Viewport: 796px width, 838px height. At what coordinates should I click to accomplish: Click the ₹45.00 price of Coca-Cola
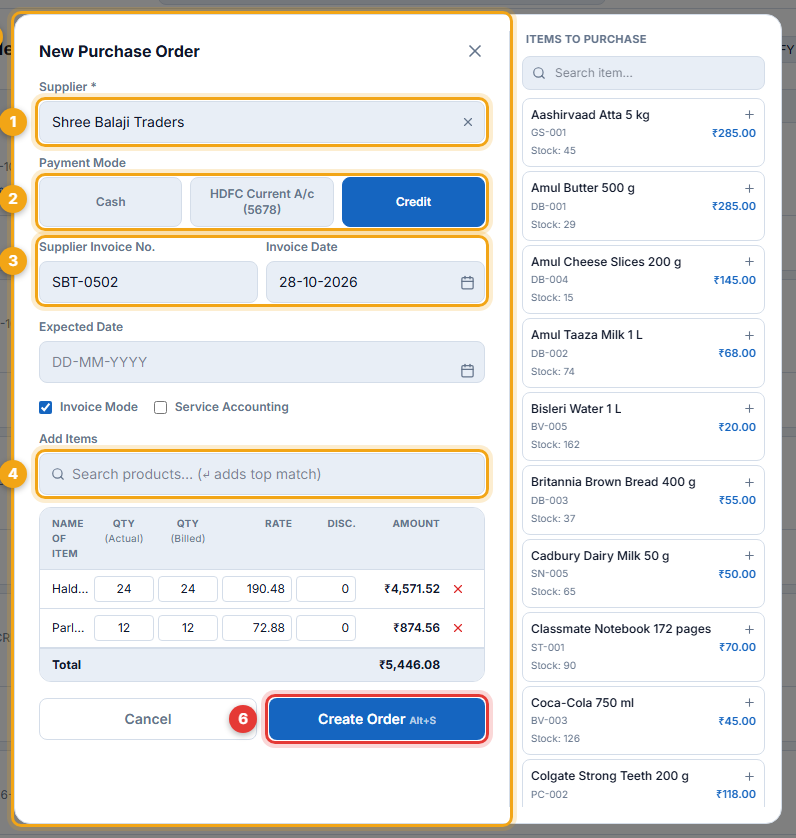point(737,721)
